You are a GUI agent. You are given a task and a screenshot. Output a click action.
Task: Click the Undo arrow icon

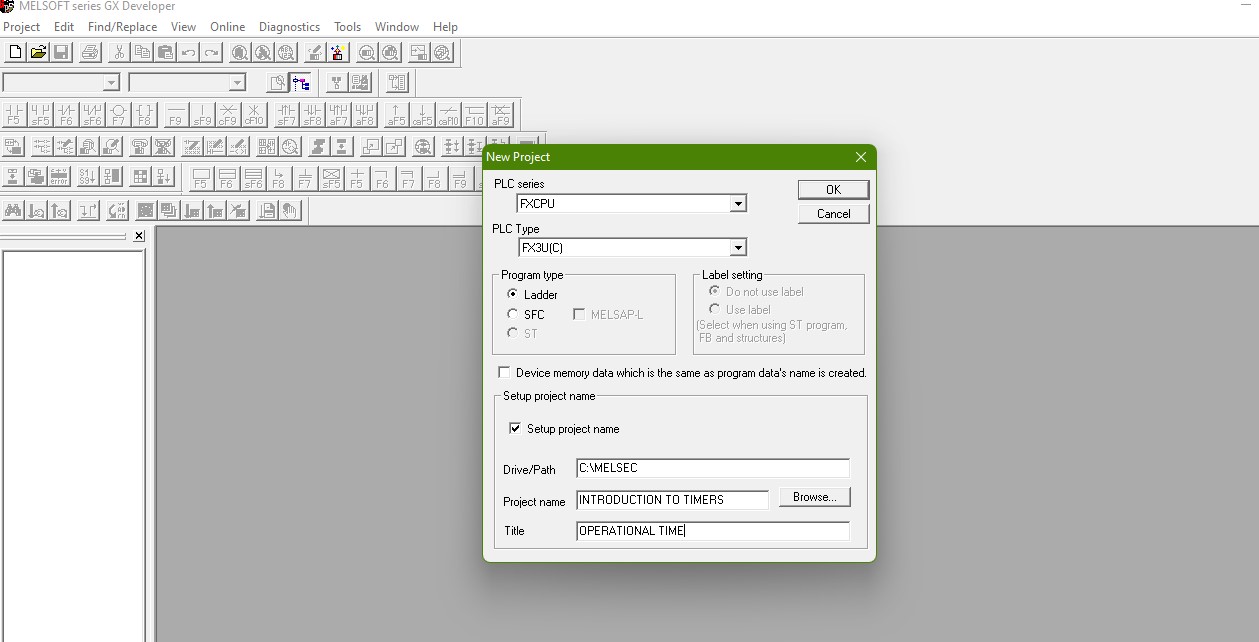click(188, 53)
